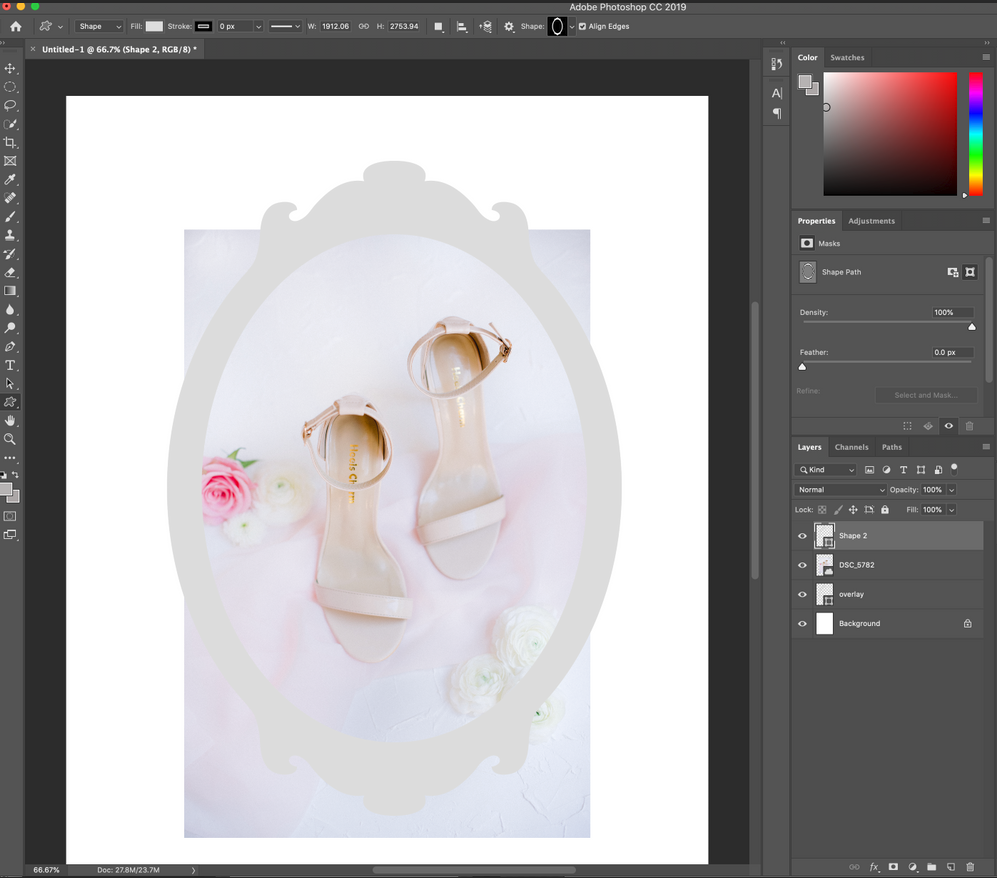This screenshot has height=878, width=997.
Task: Select the Eyedropper tool
Action: (x=11, y=179)
